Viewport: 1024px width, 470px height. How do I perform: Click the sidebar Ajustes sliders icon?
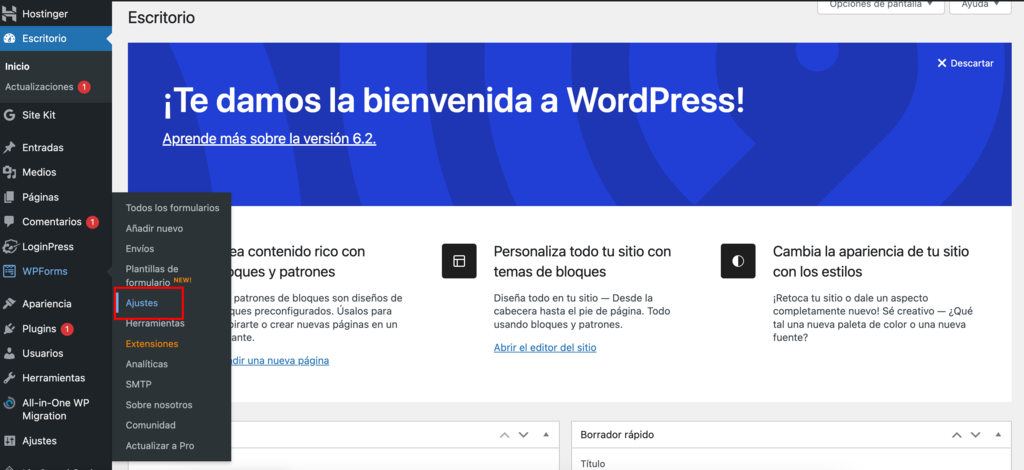point(9,441)
